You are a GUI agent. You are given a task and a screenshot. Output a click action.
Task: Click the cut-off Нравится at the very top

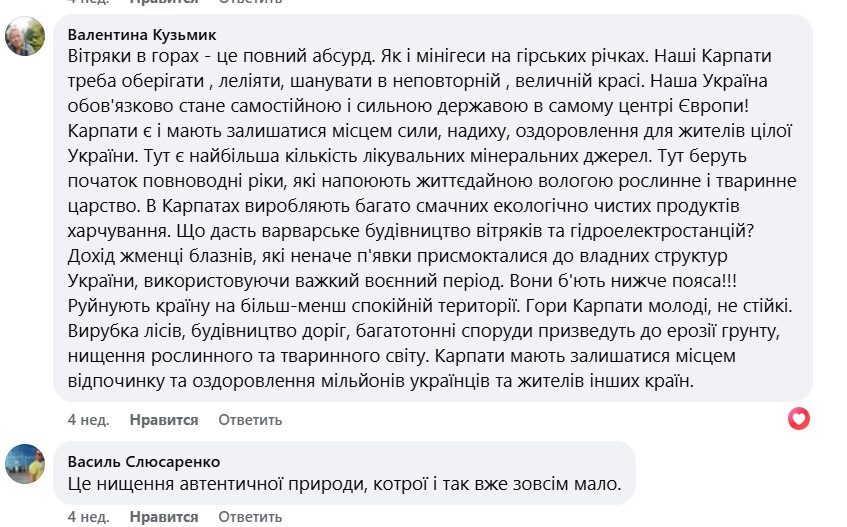point(161,3)
